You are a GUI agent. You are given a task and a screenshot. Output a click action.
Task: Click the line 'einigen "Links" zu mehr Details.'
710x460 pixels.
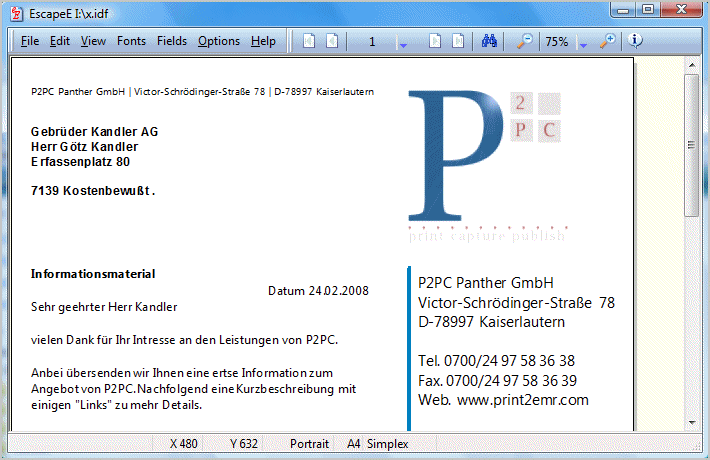click(x=116, y=405)
